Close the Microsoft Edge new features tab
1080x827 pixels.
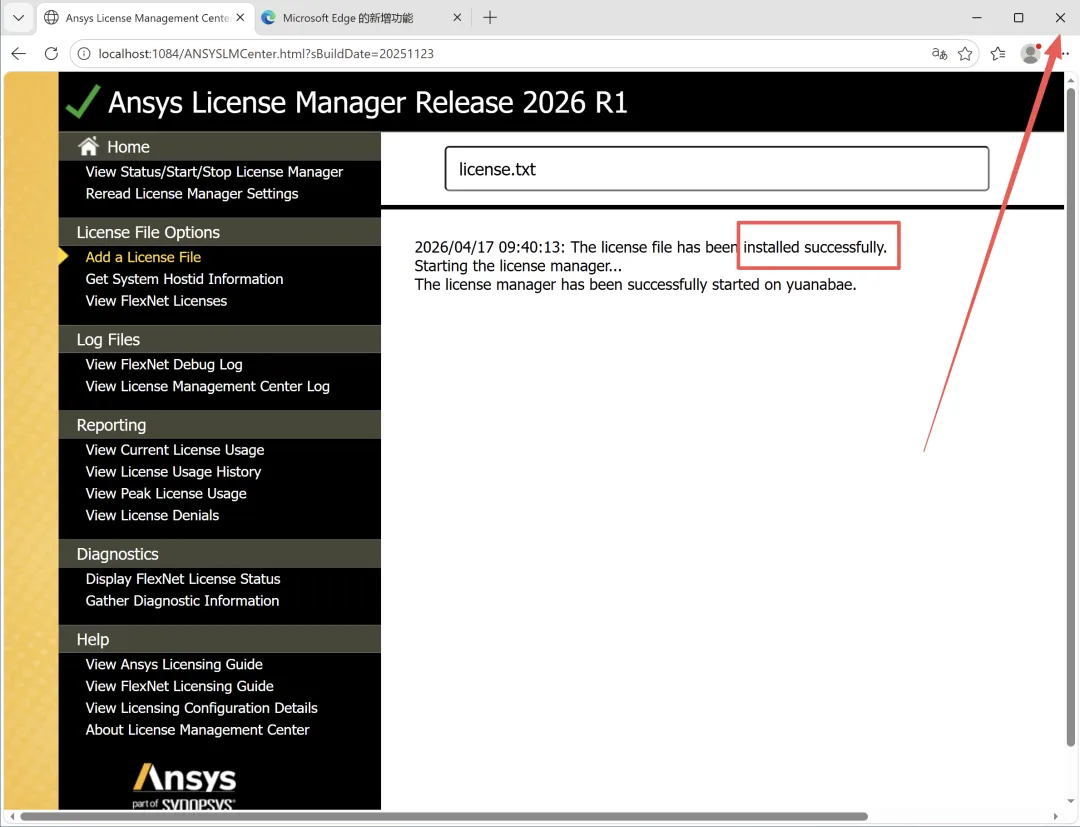coord(457,18)
